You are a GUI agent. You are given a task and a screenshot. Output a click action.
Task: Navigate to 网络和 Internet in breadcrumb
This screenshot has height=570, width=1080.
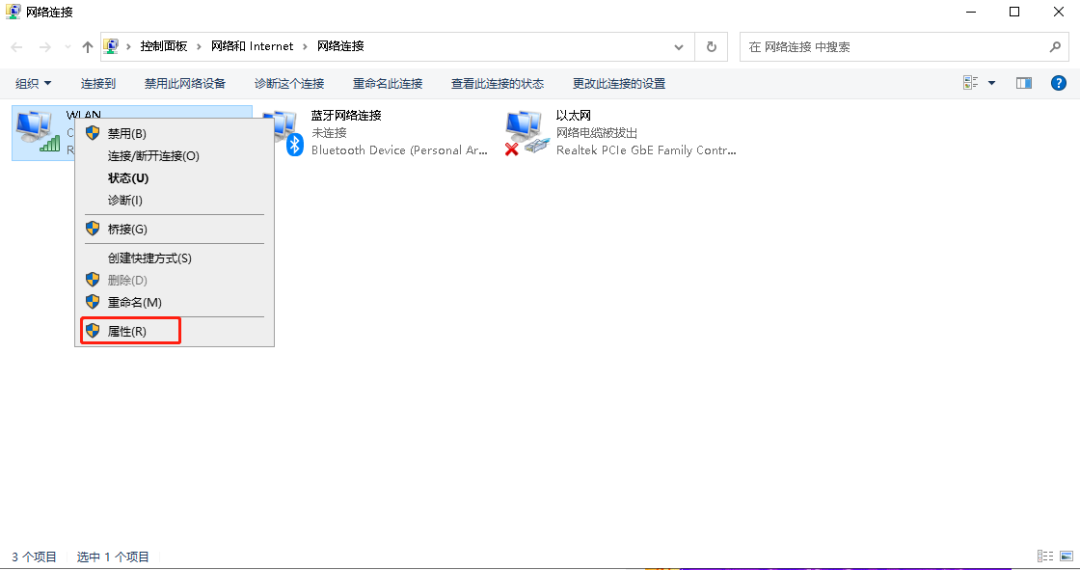pyautogui.click(x=252, y=46)
